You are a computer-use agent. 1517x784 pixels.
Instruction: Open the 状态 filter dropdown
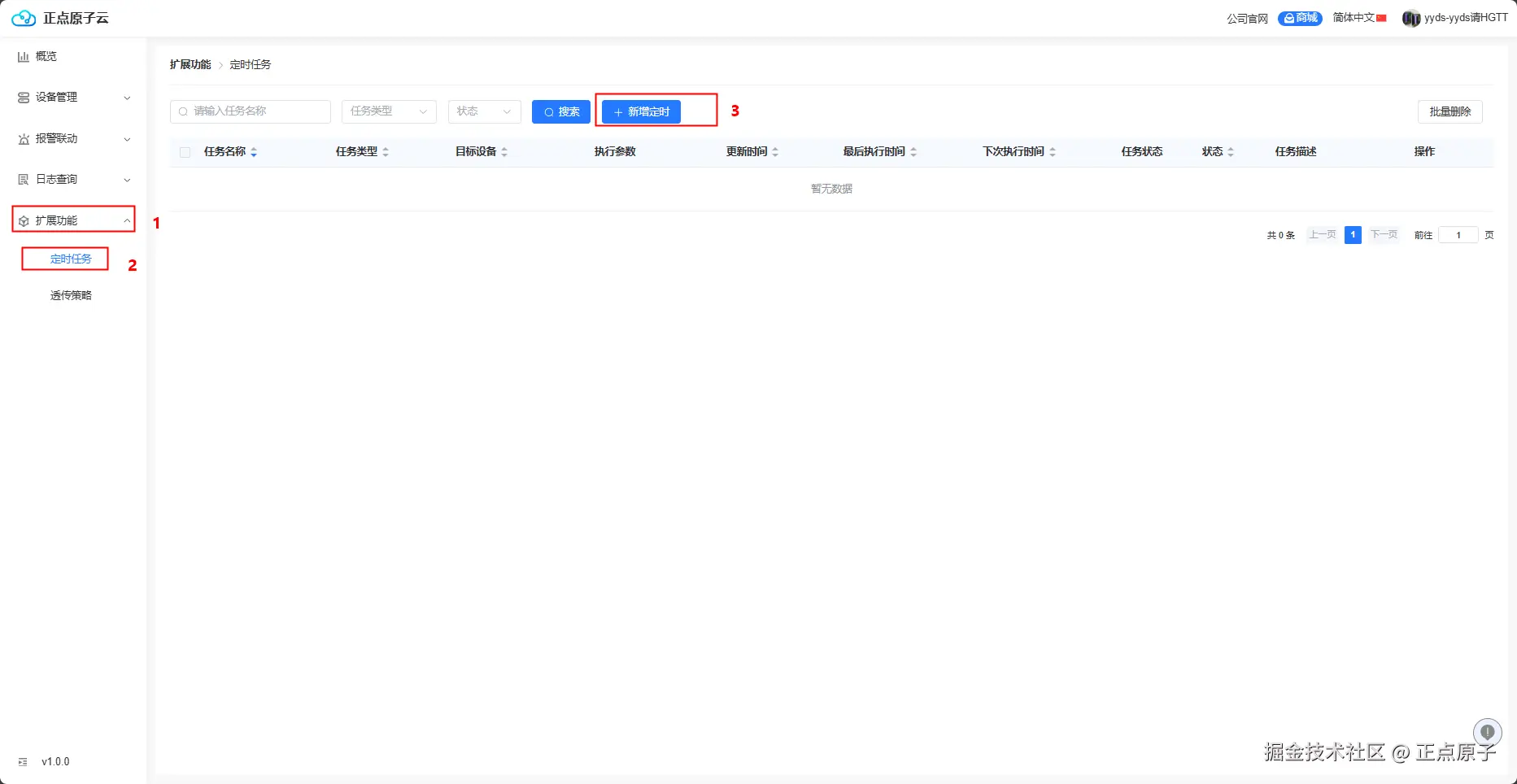(x=484, y=111)
